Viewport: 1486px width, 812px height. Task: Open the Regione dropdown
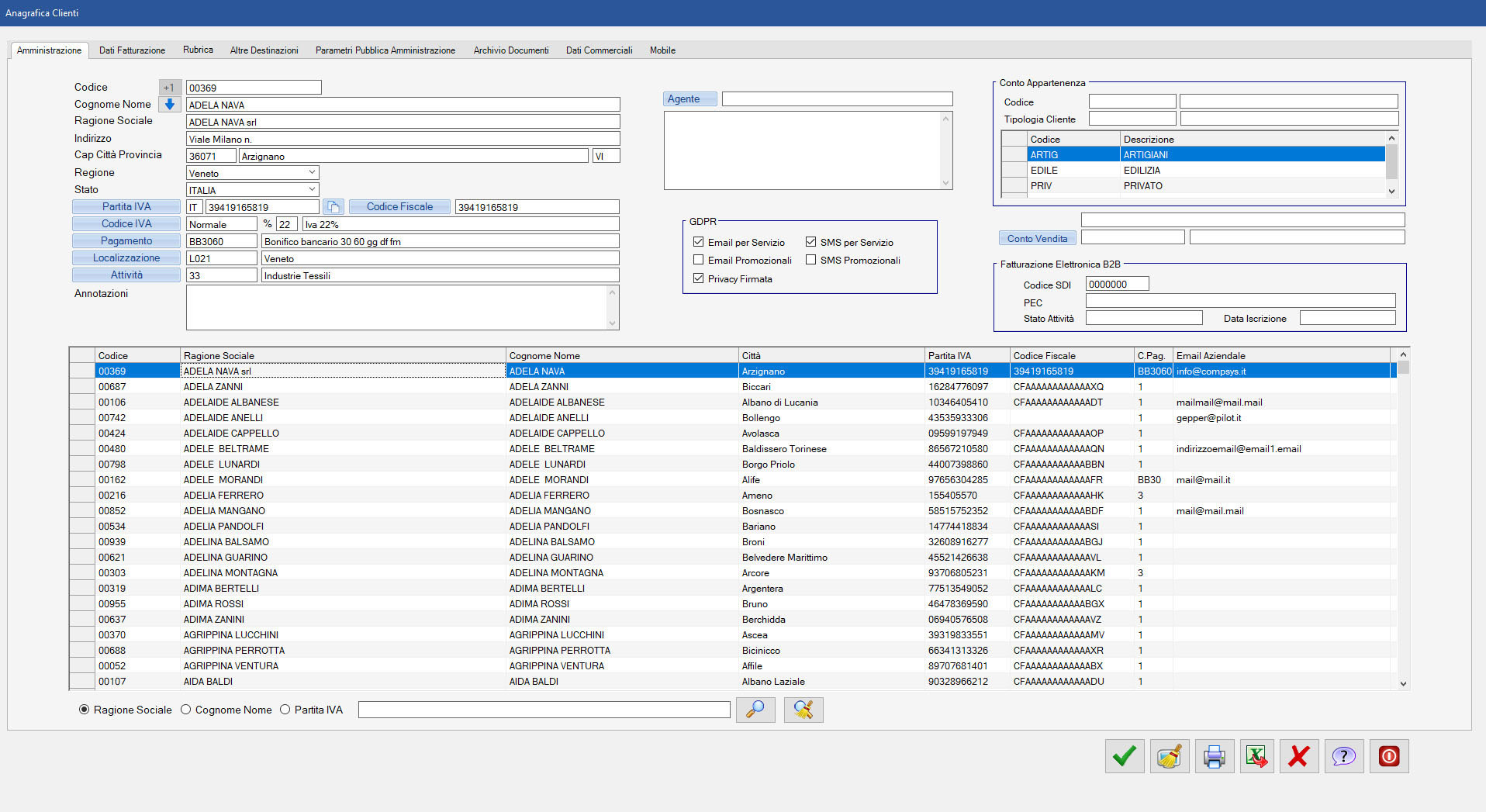coord(312,173)
